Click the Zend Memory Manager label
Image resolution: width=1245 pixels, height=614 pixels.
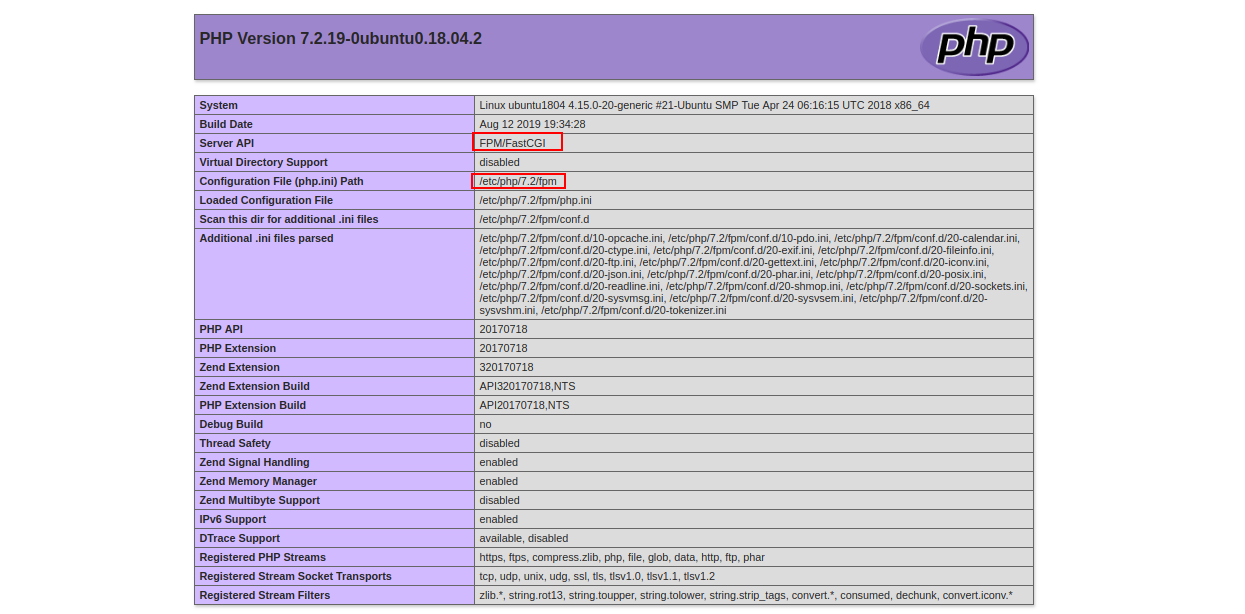pyautogui.click(x=259, y=481)
